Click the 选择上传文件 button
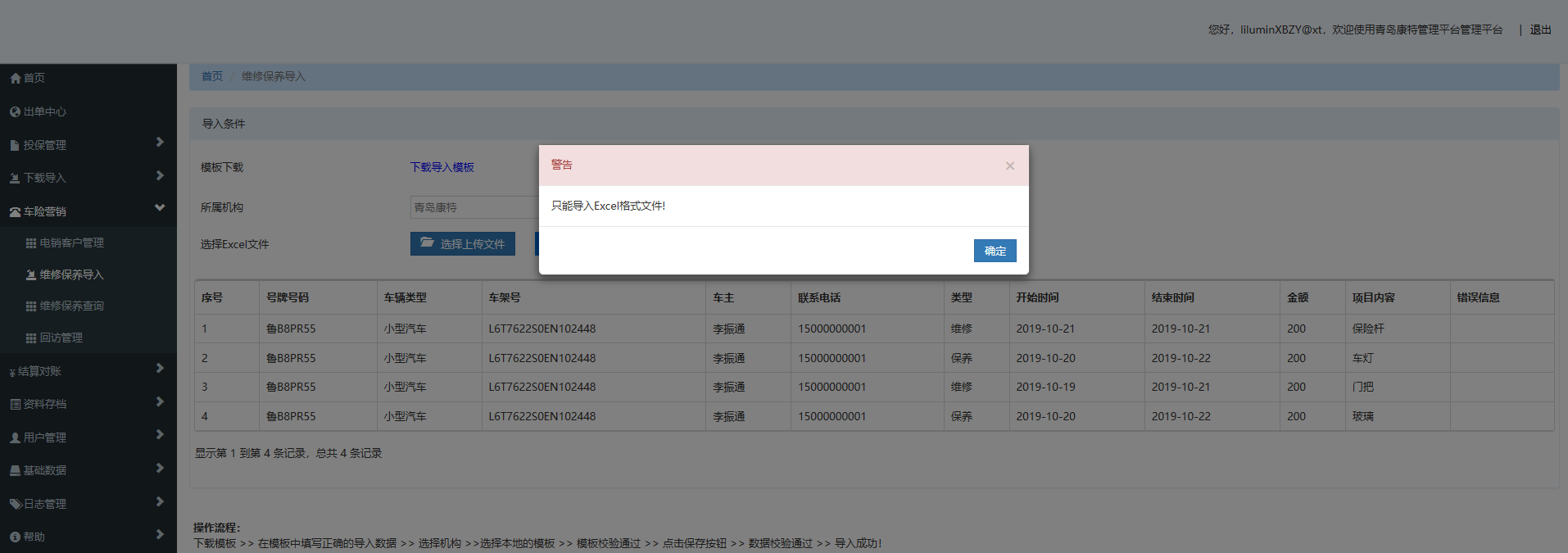 (463, 244)
